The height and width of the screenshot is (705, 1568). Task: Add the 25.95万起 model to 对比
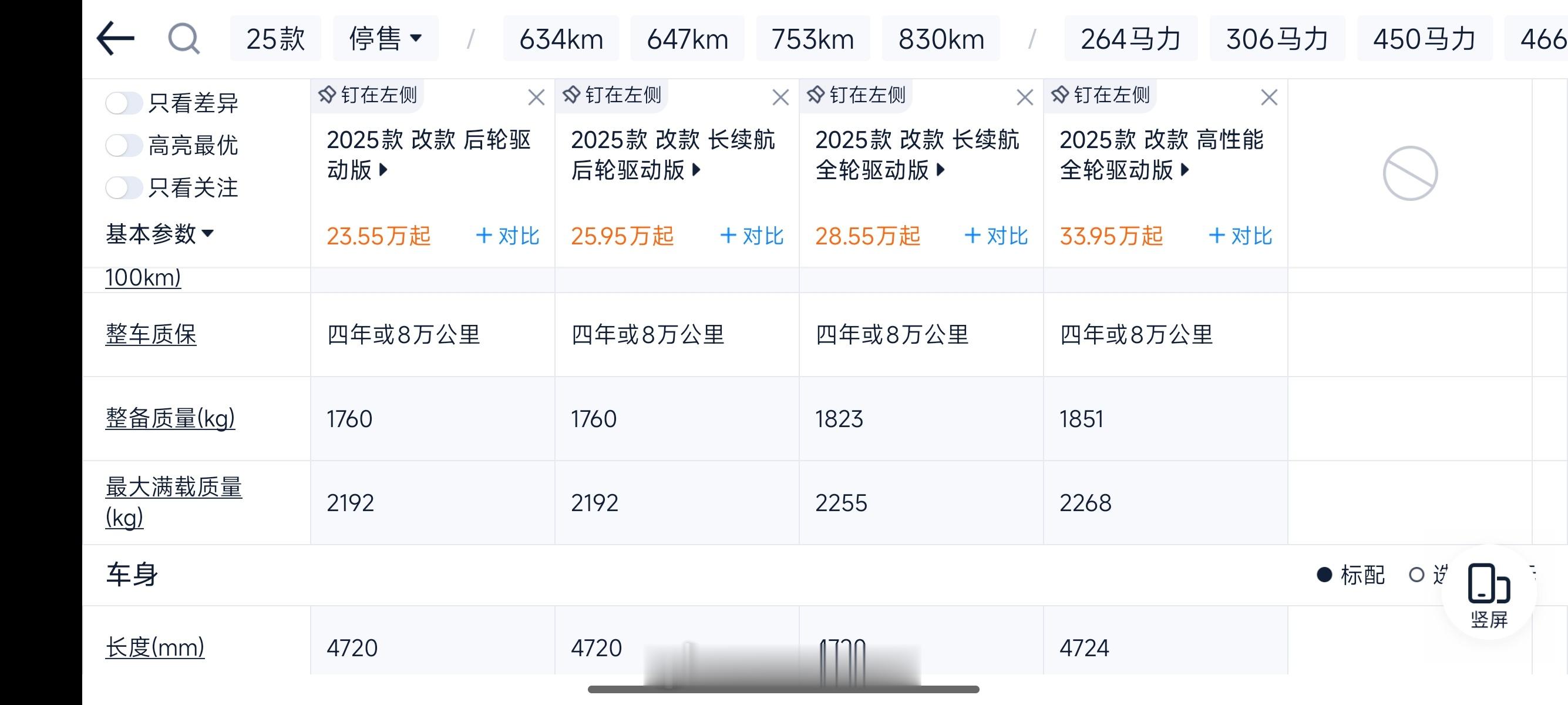[x=752, y=236]
